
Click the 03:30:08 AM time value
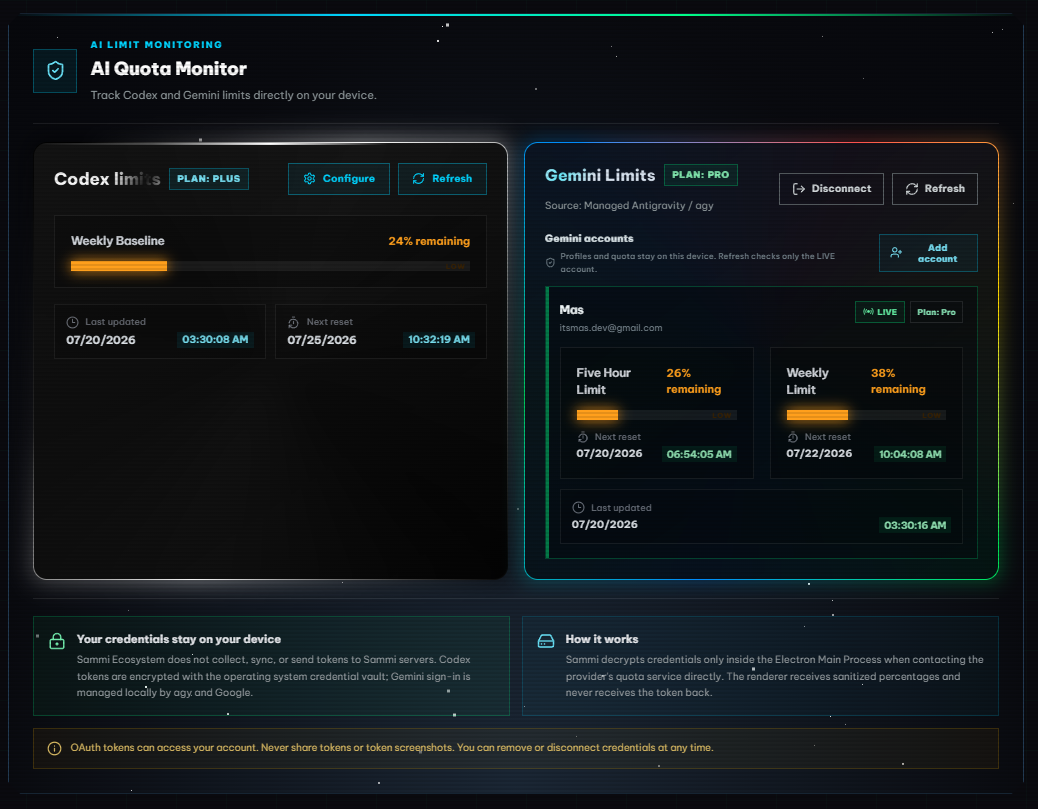[215, 340]
